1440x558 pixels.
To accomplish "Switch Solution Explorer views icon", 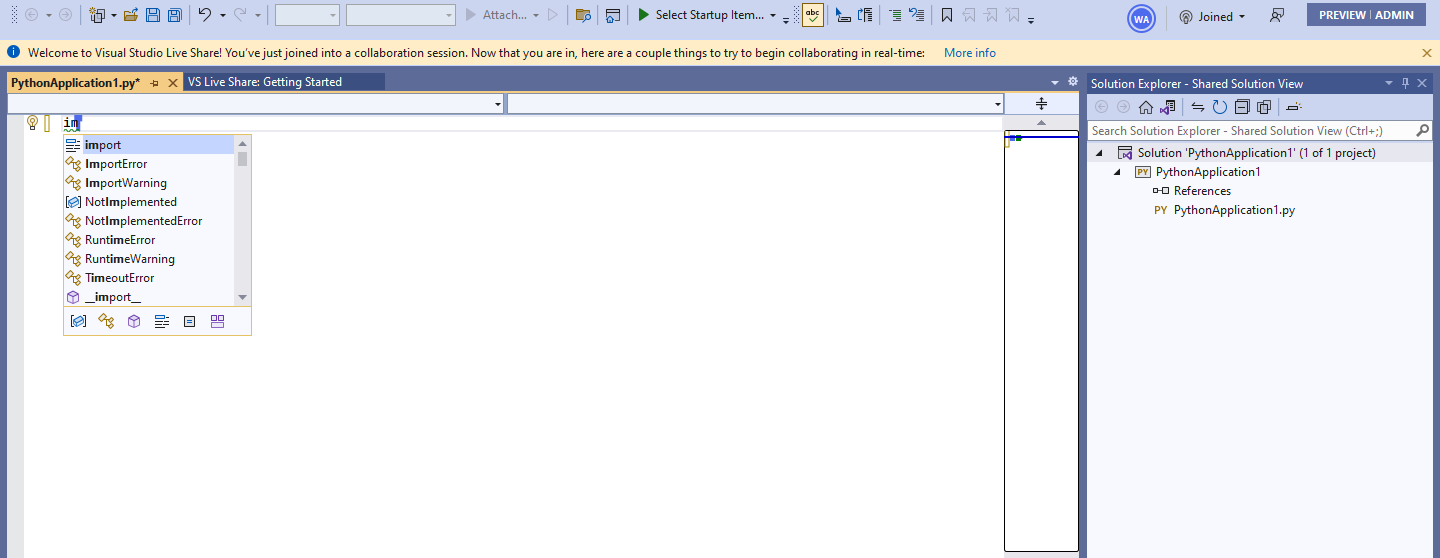I will click(1166, 107).
